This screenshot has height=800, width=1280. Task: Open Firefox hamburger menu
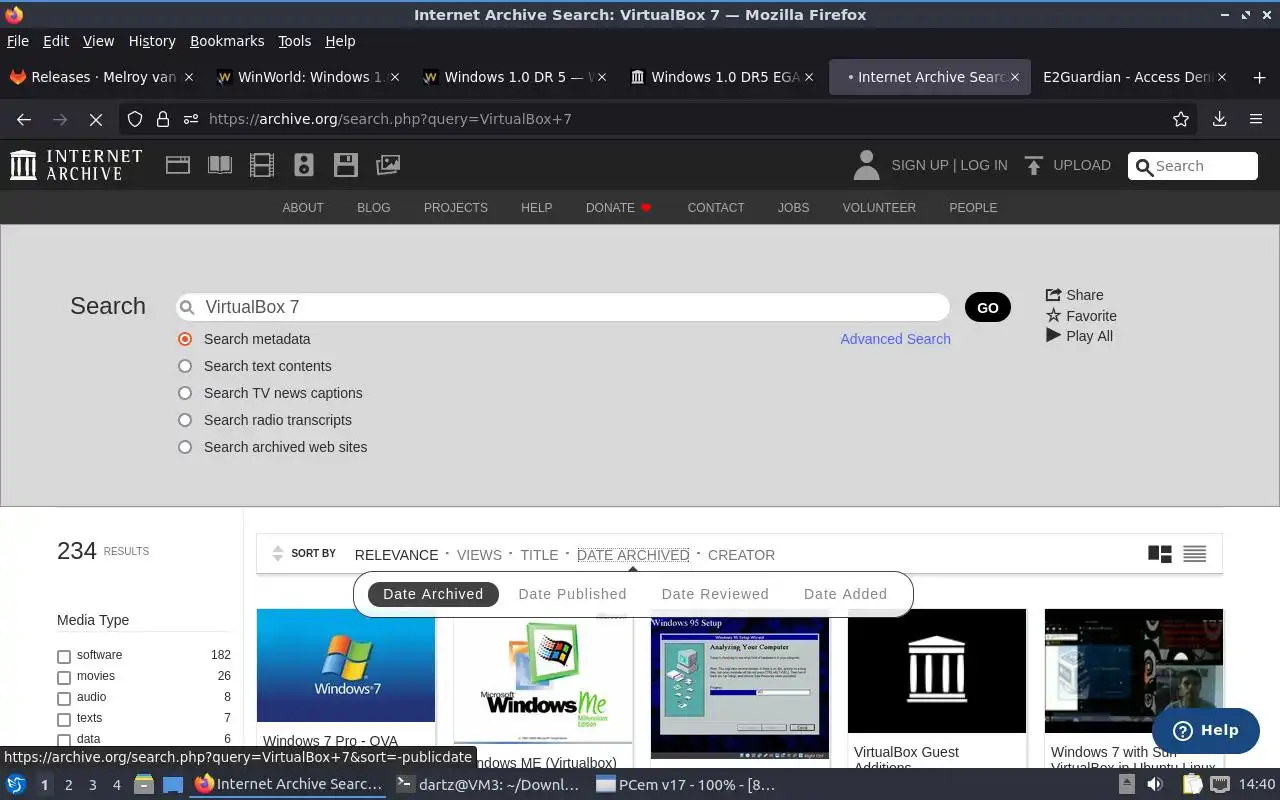pos(1256,119)
